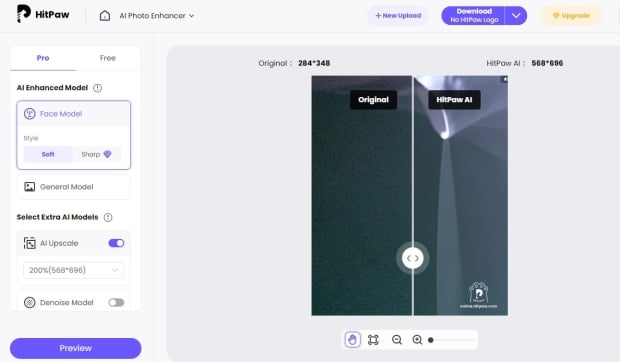Click the Upgrade button
The height and width of the screenshot is (362, 620).
pyautogui.click(x=571, y=16)
